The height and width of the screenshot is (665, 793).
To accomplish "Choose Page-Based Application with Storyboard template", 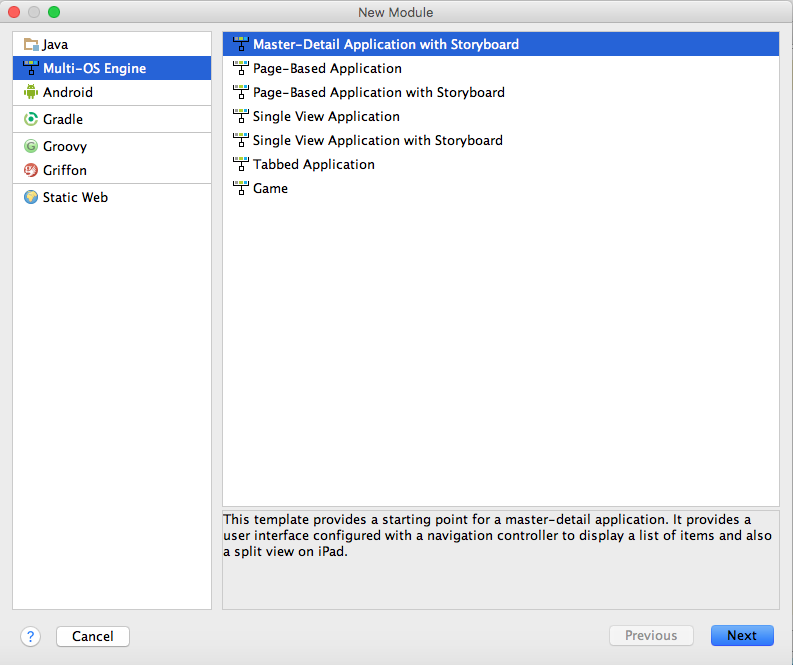I will pos(501,92).
